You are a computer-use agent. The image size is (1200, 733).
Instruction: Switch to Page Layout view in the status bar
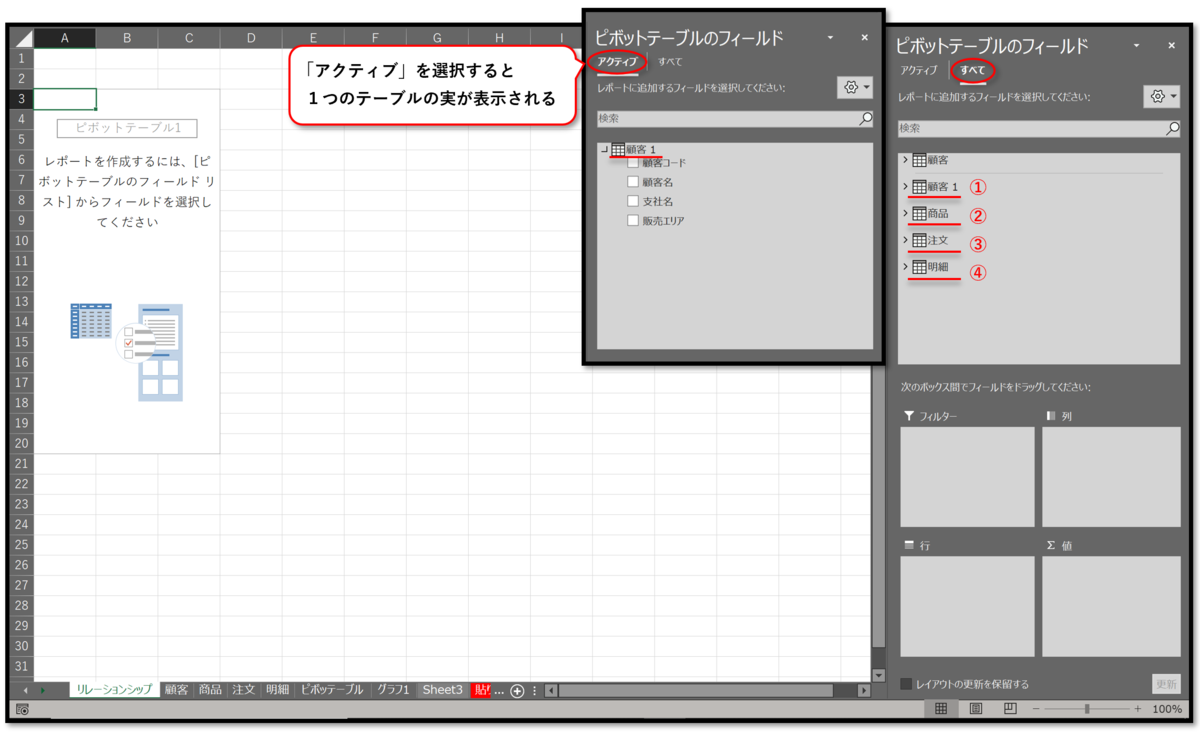[x=976, y=709]
